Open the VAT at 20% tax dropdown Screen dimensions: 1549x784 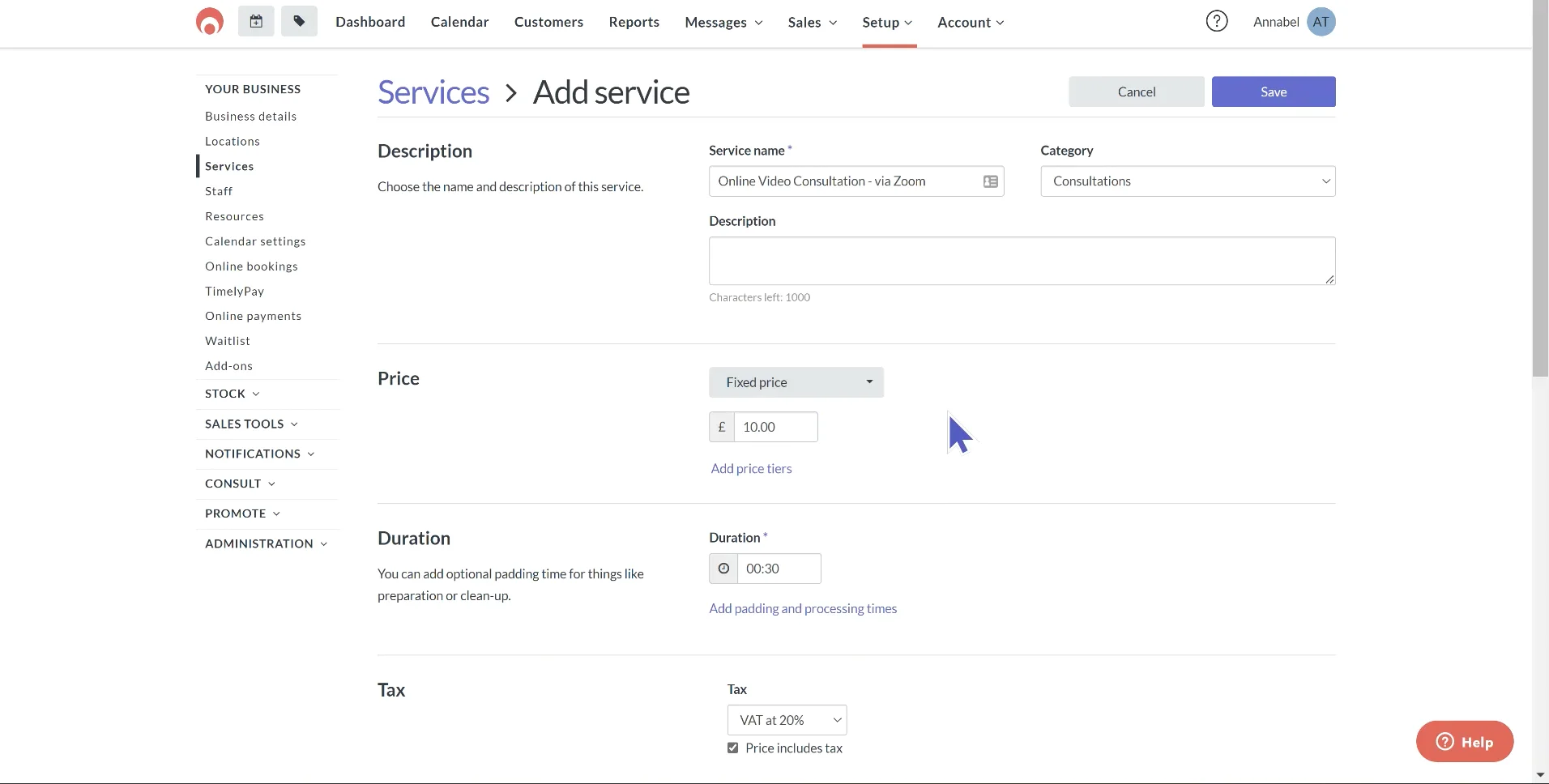point(787,720)
